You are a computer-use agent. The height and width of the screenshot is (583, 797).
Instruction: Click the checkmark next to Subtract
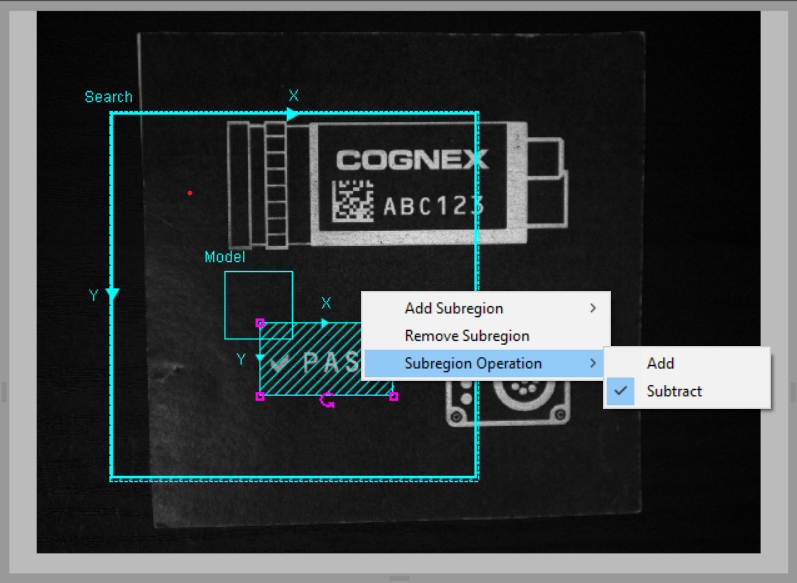621,391
